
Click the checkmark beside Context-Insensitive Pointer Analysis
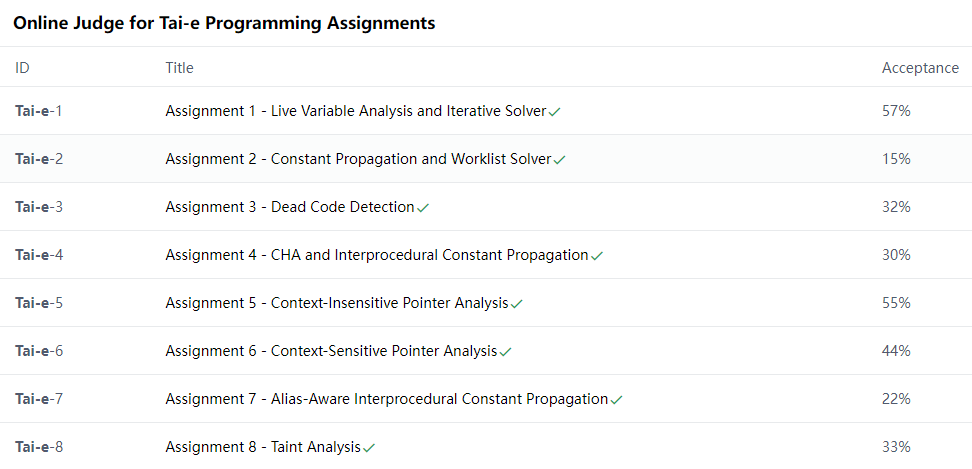[x=517, y=304]
